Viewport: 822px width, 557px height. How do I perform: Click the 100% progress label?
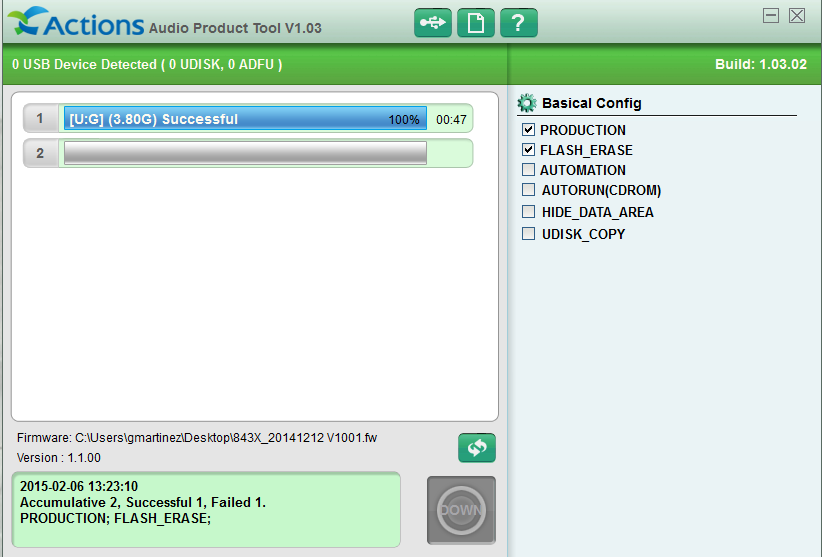coord(404,119)
